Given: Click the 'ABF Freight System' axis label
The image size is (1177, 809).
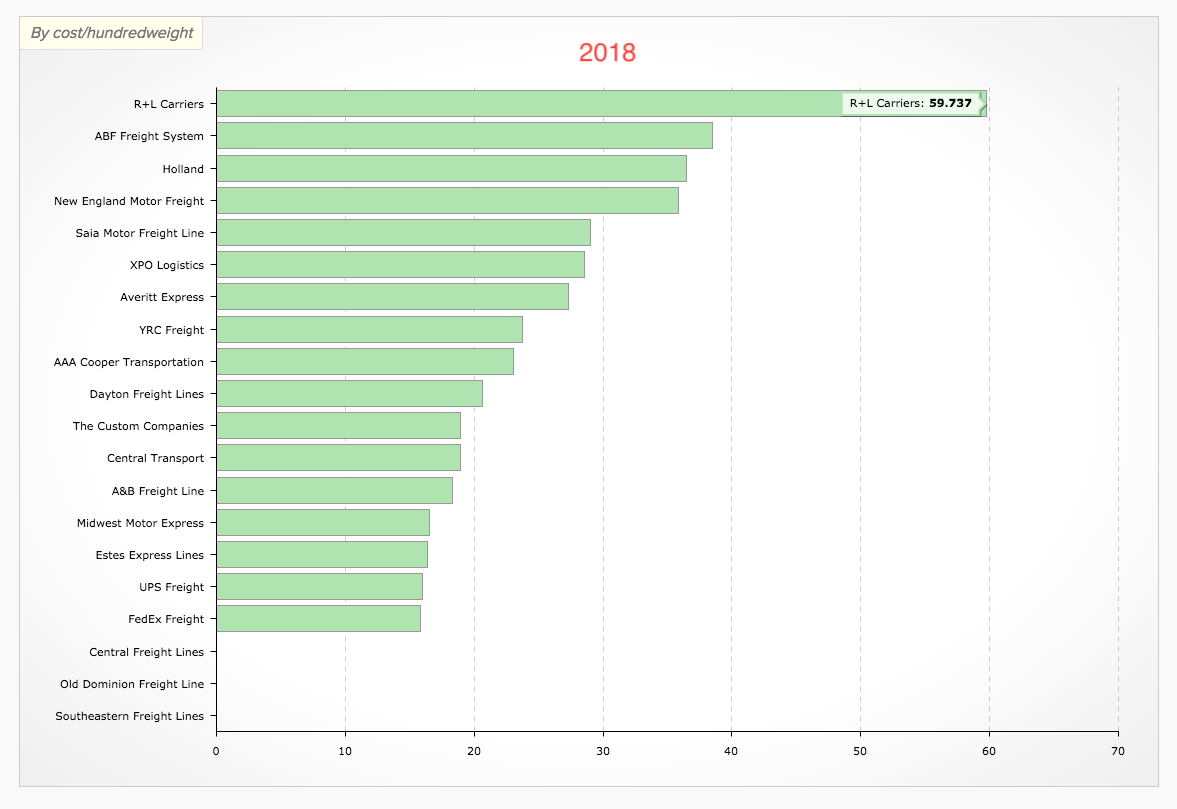Looking at the screenshot, I should pos(149,137).
